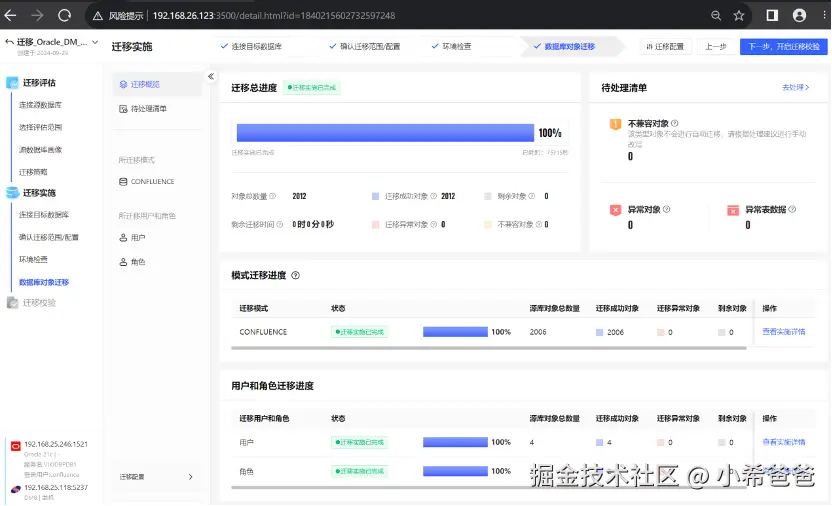The image size is (832, 506).
Task: Click help icon next to 迁移异常对象
Action: (434, 224)
